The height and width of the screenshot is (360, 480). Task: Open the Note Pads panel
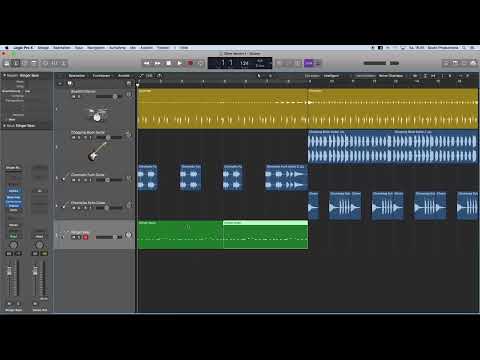tap(455, 63)
